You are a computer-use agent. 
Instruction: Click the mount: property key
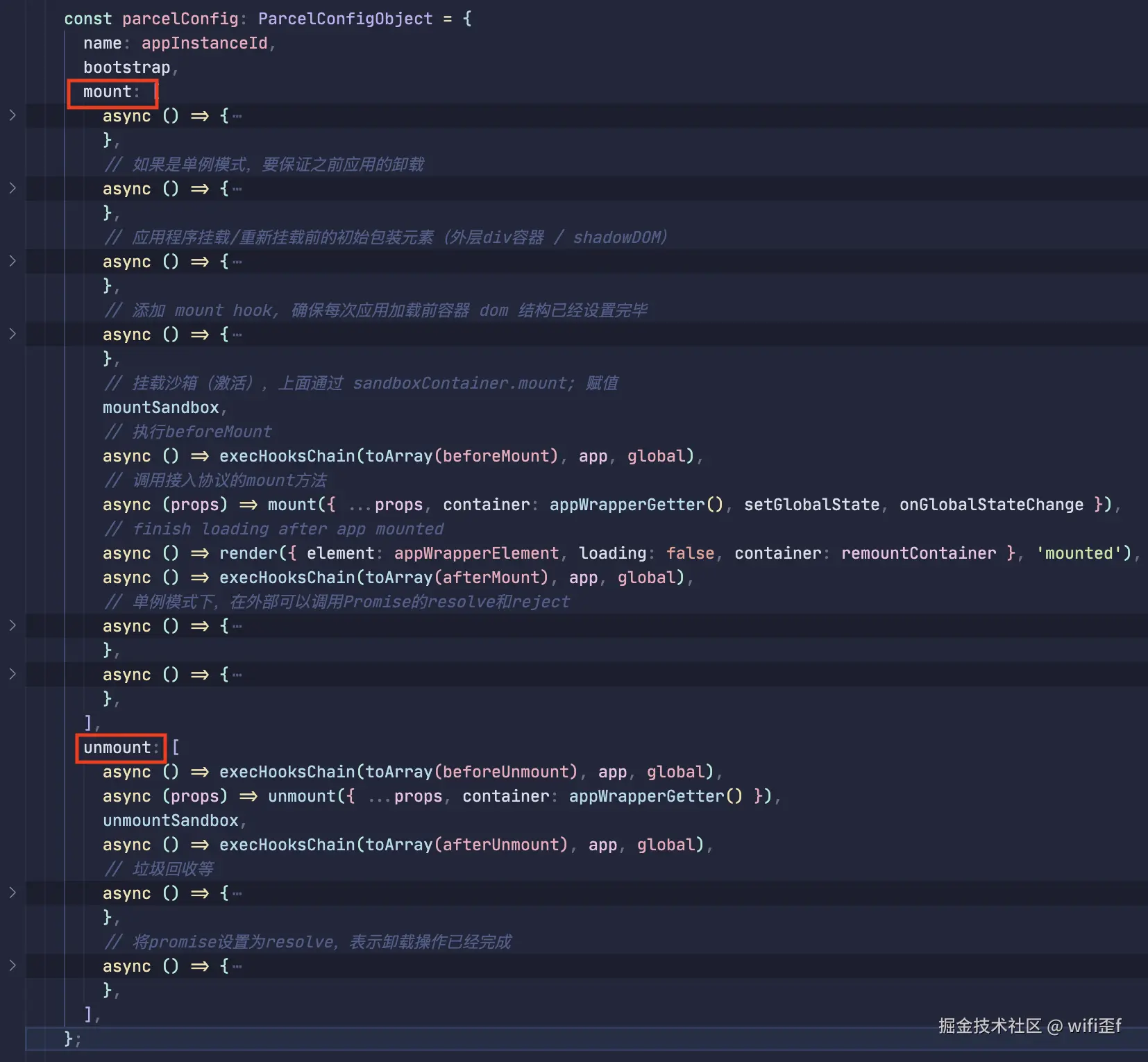tap(112, 92)
